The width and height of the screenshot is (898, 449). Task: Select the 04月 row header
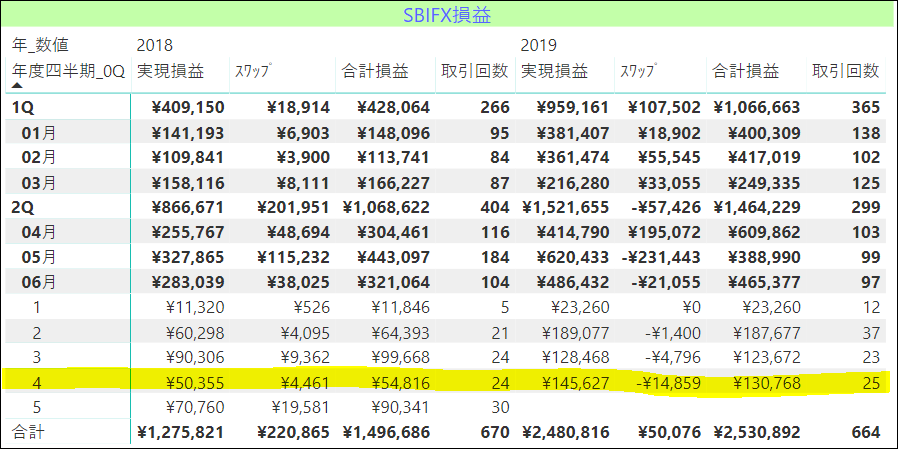pyautogui.click(x=39, y=233)
